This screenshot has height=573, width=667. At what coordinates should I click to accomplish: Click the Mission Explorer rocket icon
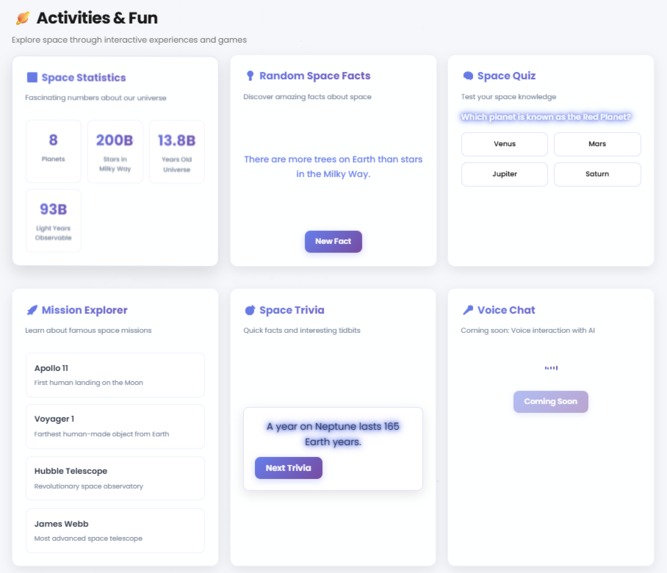coord(32,310)
